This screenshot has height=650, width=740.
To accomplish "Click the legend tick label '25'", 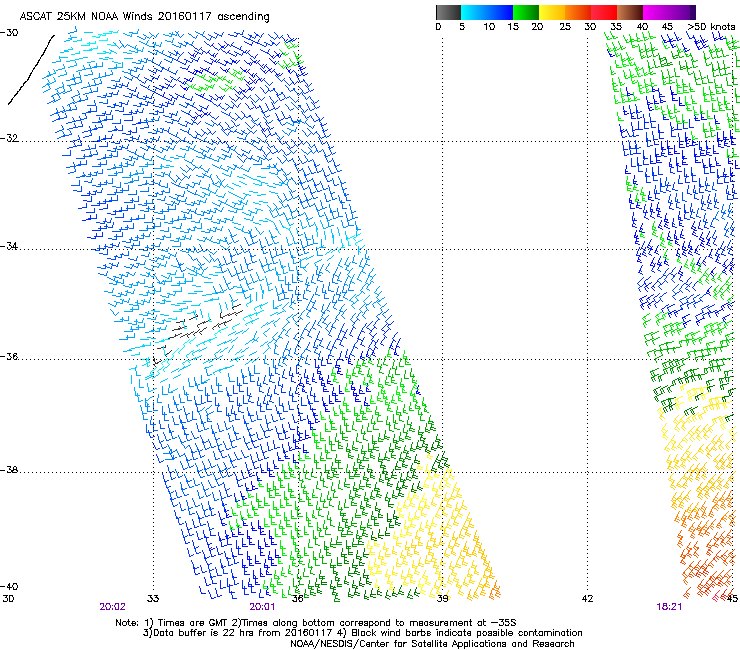I will 565,27.
